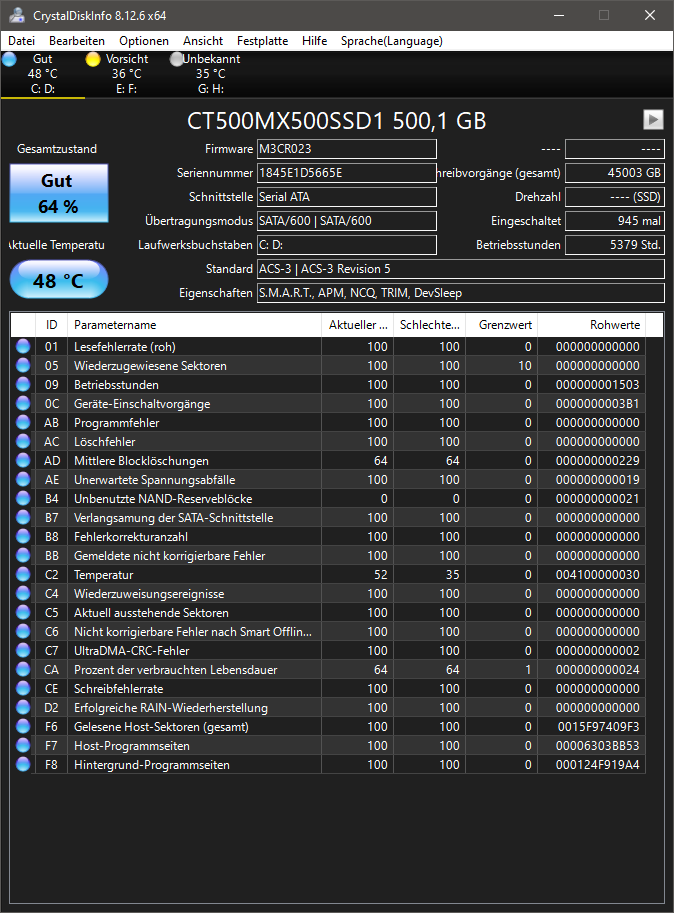Click the Seriennummer field
Image resolution: width=674 pixels, height=913 pixels.
[x=347, y=173]
